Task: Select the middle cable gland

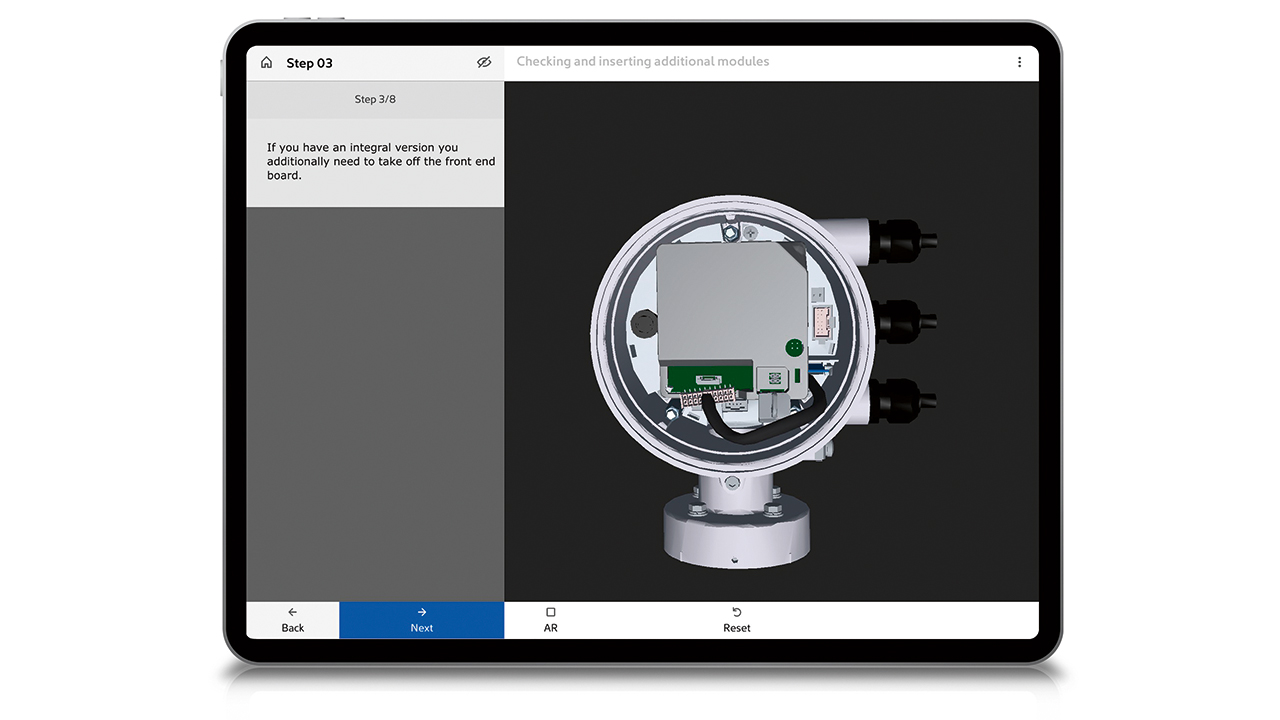Action: (905, 321)
